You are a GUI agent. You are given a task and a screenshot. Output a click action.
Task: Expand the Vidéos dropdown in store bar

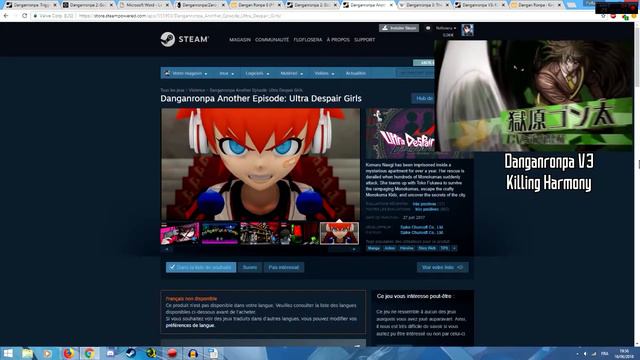pos(324,73)
